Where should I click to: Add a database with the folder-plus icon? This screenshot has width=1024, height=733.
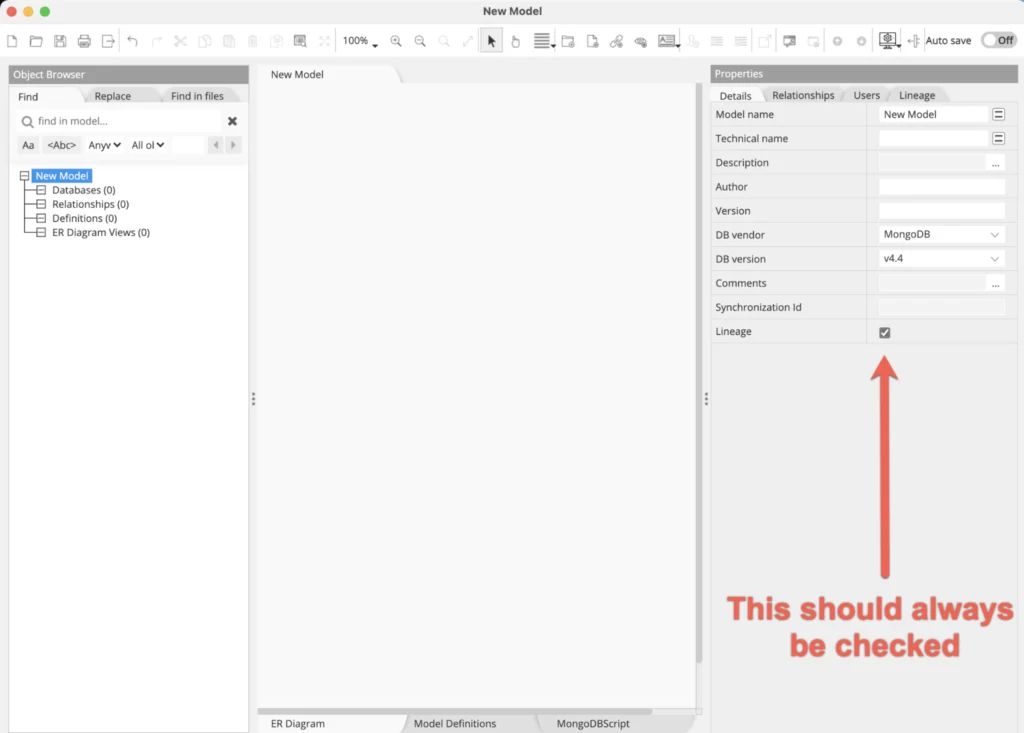tap(568, 41)
